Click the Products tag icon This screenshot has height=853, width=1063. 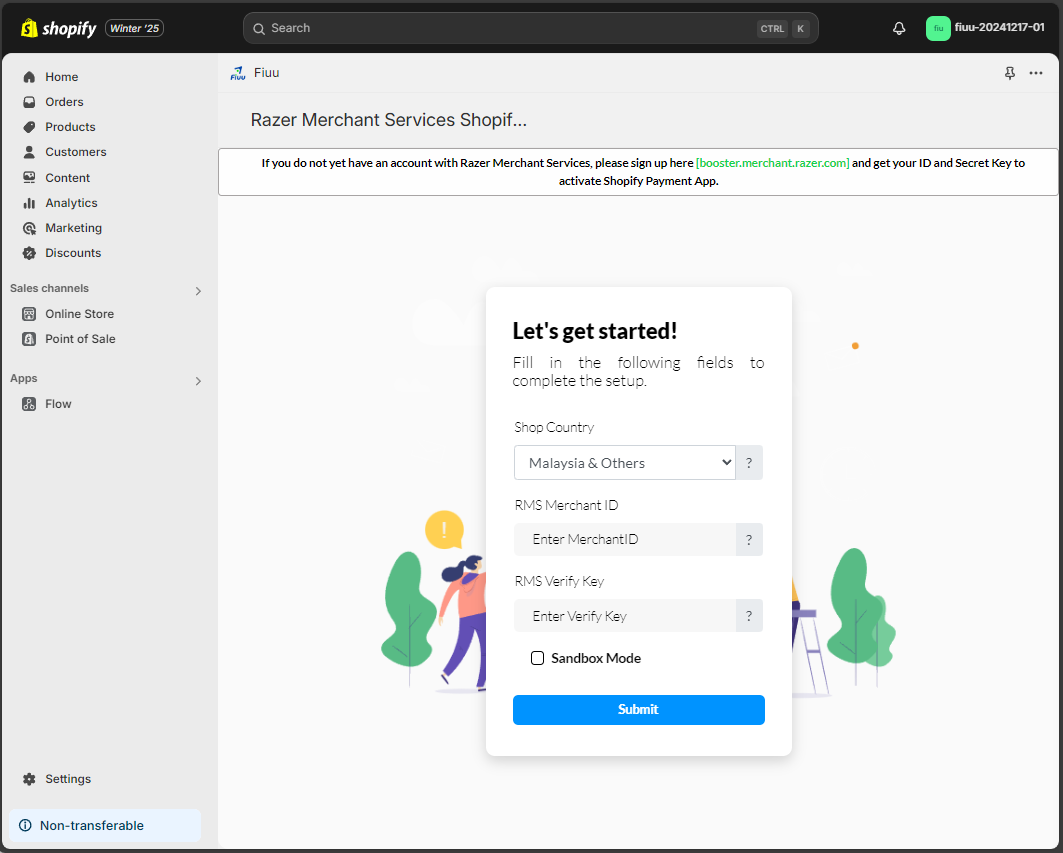pyautogui.click(x=29, y=127)
